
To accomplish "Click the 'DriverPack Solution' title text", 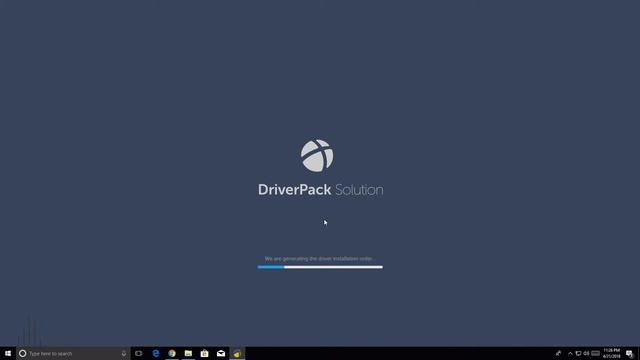I will point(320,190).
